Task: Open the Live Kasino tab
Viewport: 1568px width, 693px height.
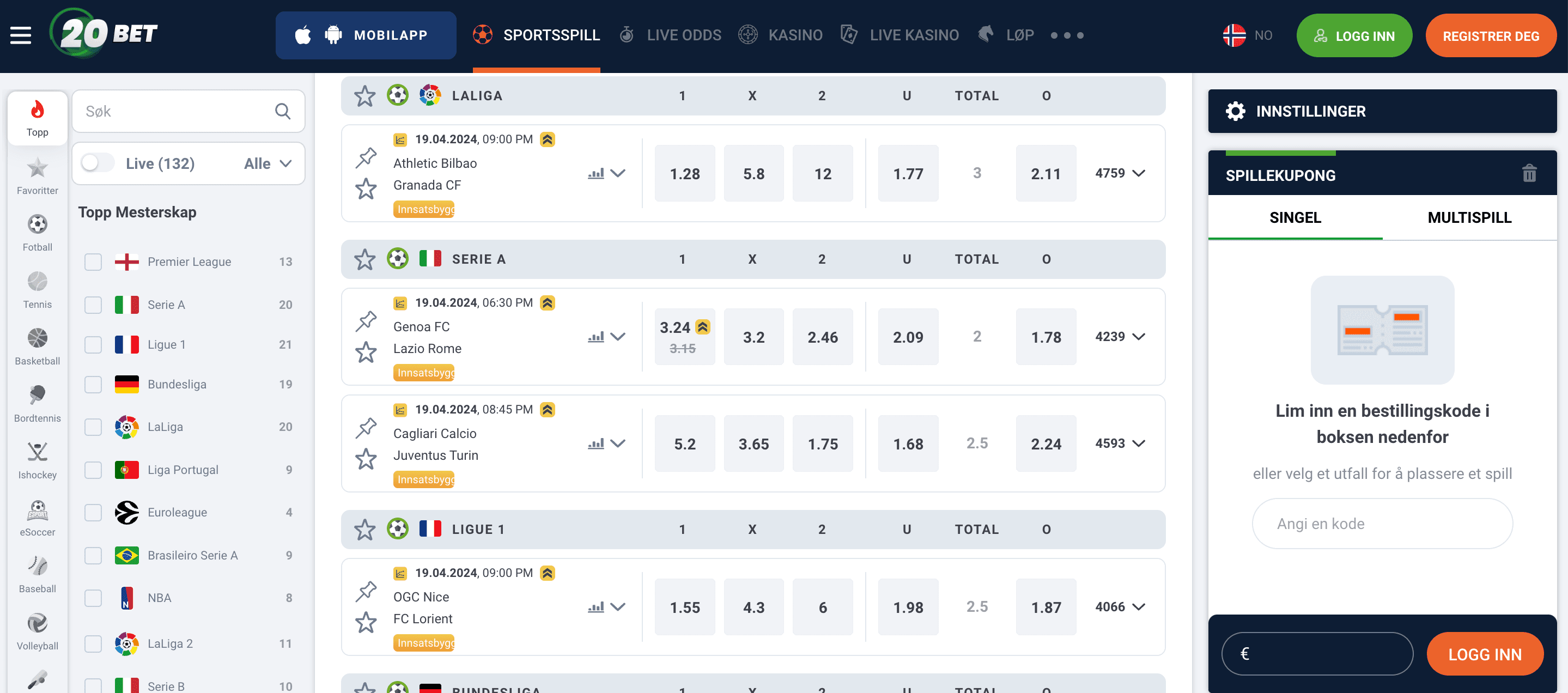Action: pyautogui.click(x=900, y=35)
